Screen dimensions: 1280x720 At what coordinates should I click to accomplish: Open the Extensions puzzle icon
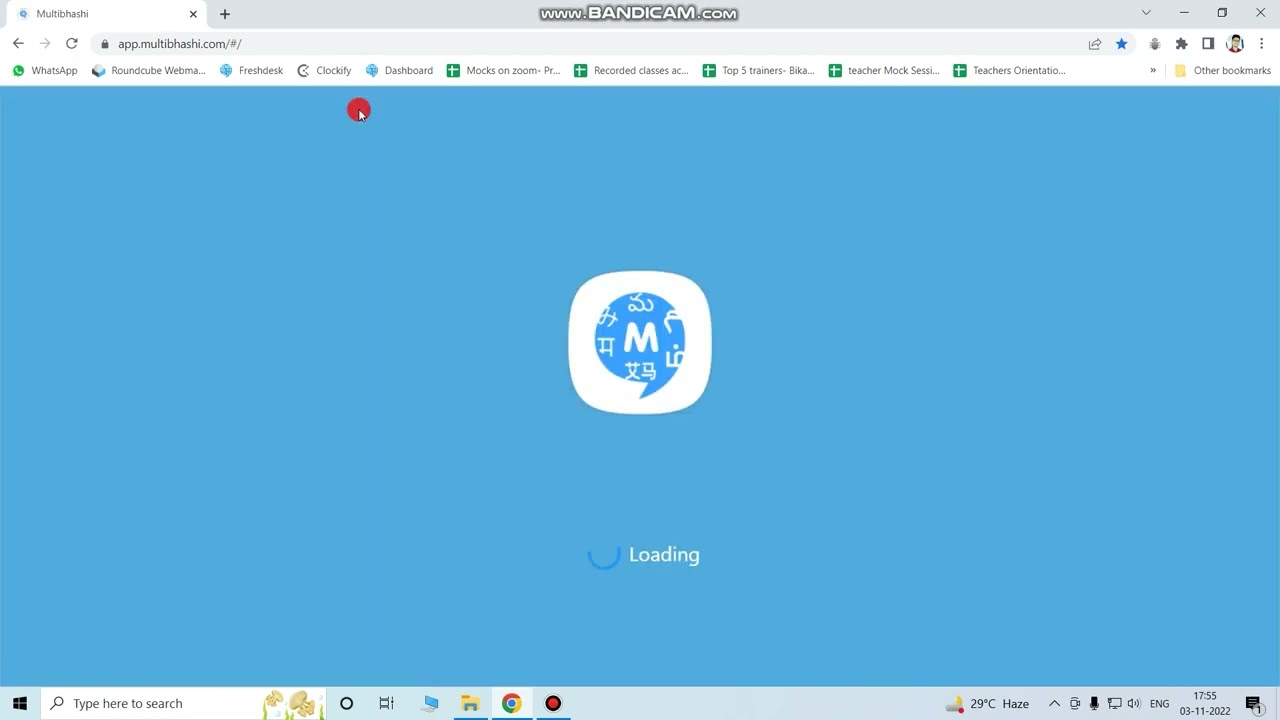tap(1181, 44)
